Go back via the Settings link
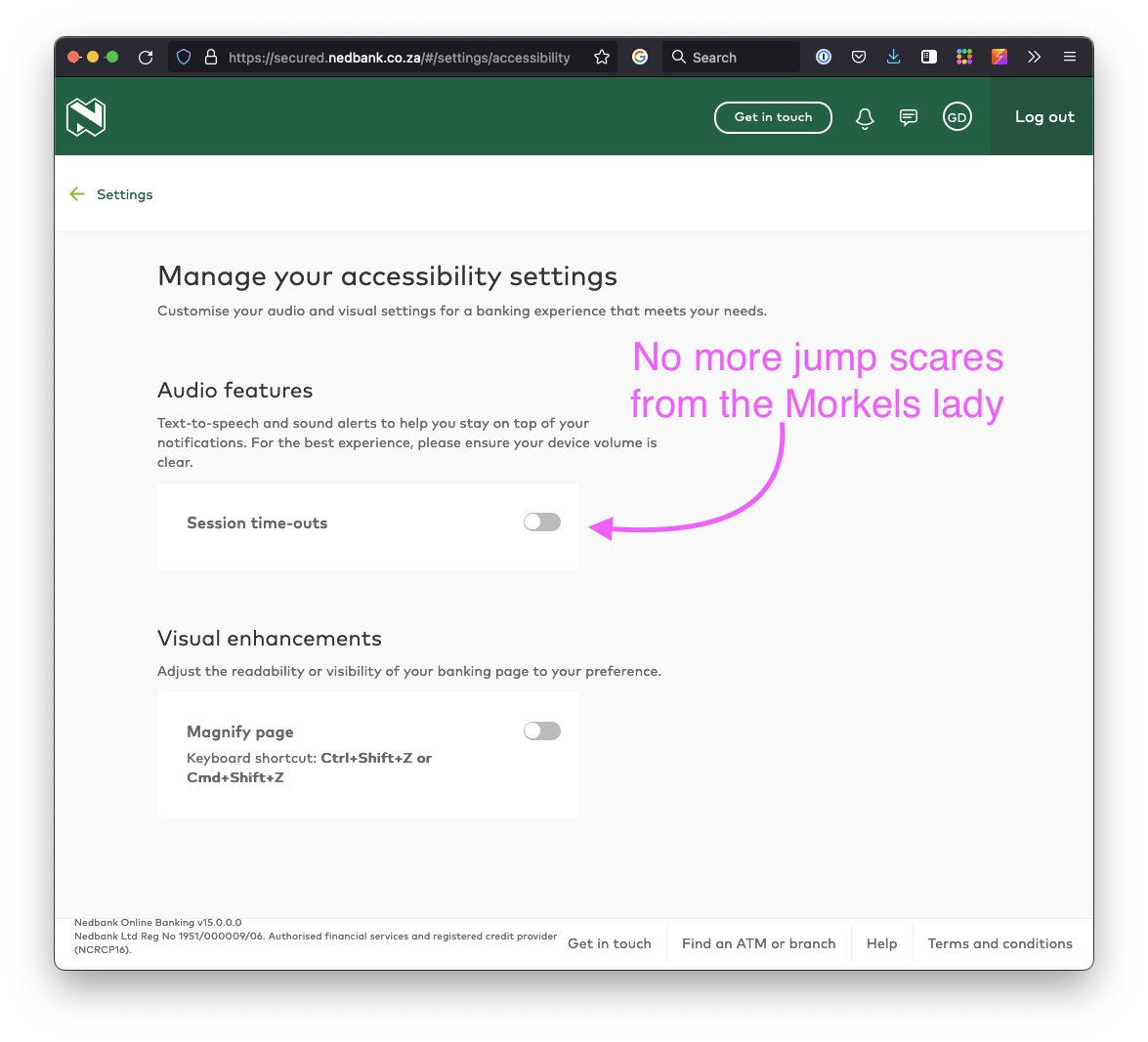Screen dimensions: 1148x1042 pyautogui.click(x=124, y=194)
